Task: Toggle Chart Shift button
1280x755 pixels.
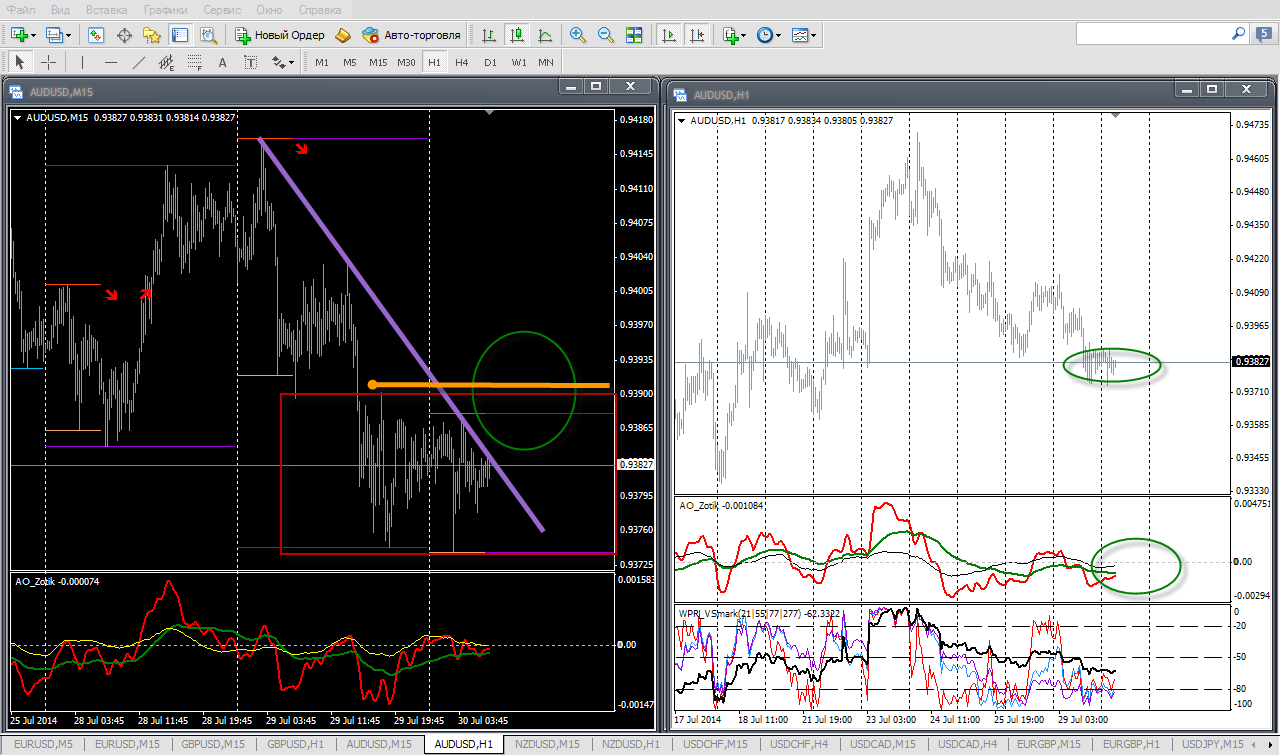Action: (x=696, y=35)
